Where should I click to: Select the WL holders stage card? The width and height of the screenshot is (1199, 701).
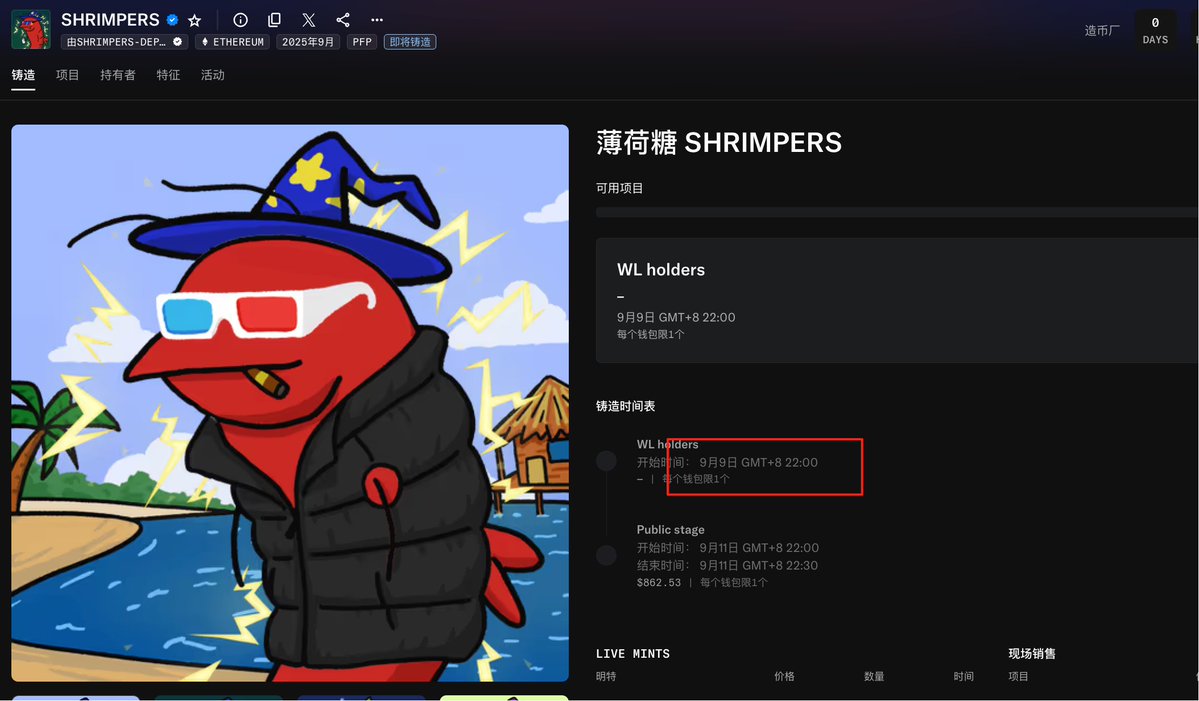point(897,300)
